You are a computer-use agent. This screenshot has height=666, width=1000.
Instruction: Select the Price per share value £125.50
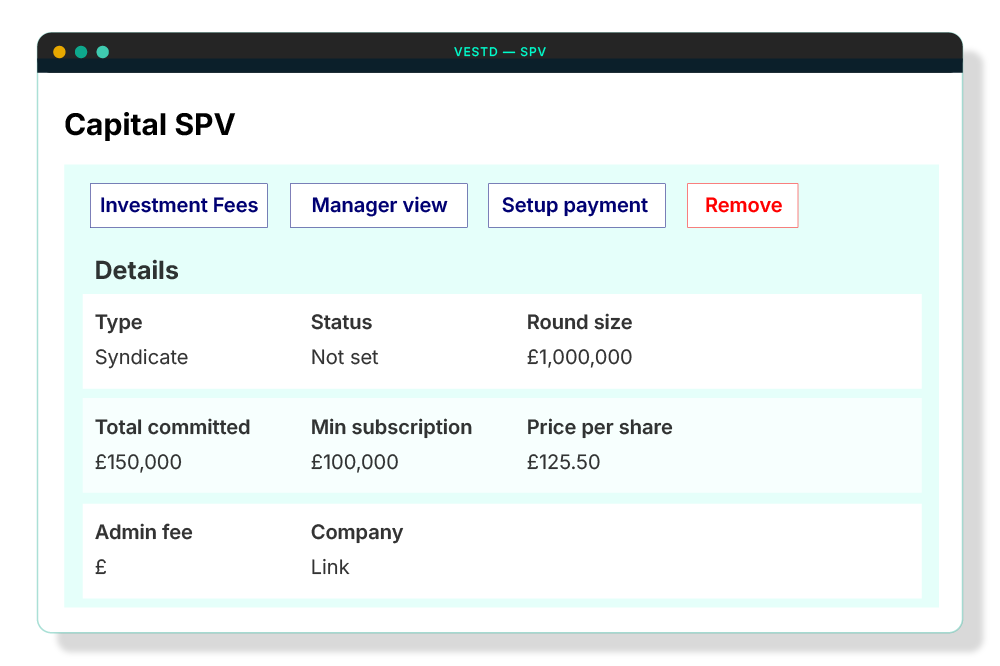click(563, 462)
